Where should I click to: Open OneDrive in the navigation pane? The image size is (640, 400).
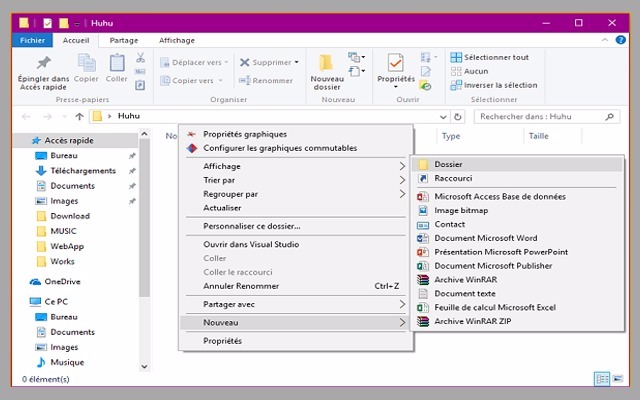coord(62,281)
